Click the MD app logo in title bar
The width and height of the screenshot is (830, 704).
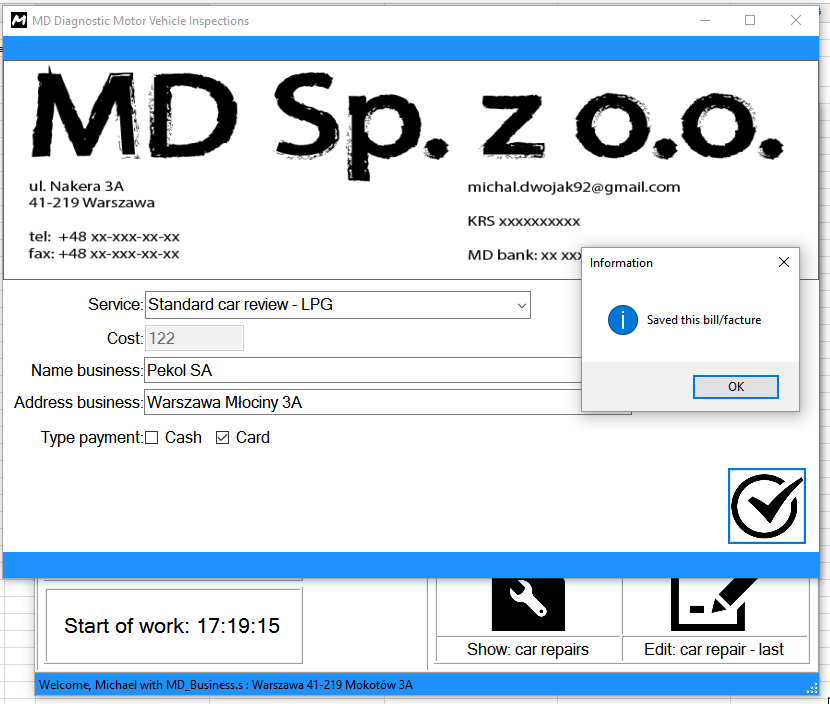[19, 21]
